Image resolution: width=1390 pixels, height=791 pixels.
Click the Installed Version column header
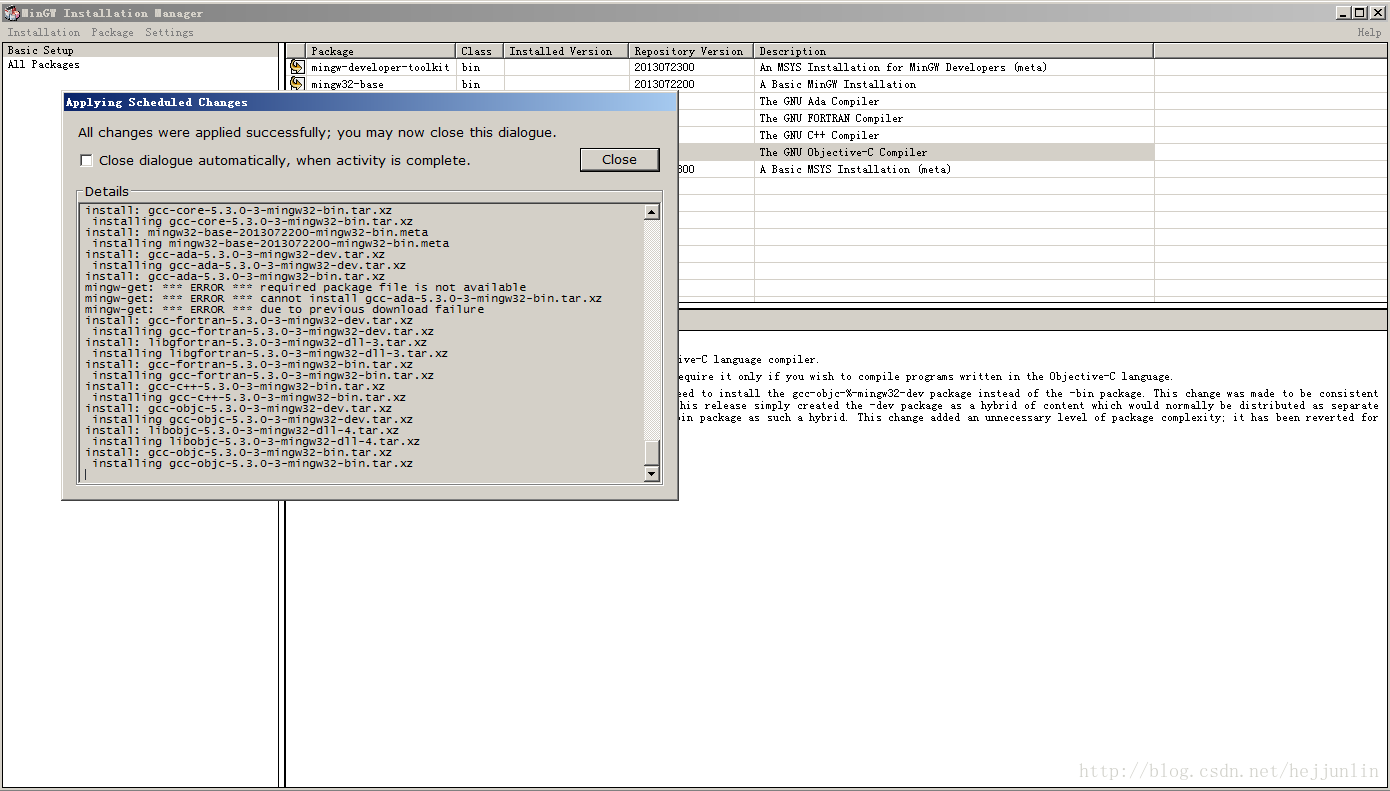click(x=566, y=51)
